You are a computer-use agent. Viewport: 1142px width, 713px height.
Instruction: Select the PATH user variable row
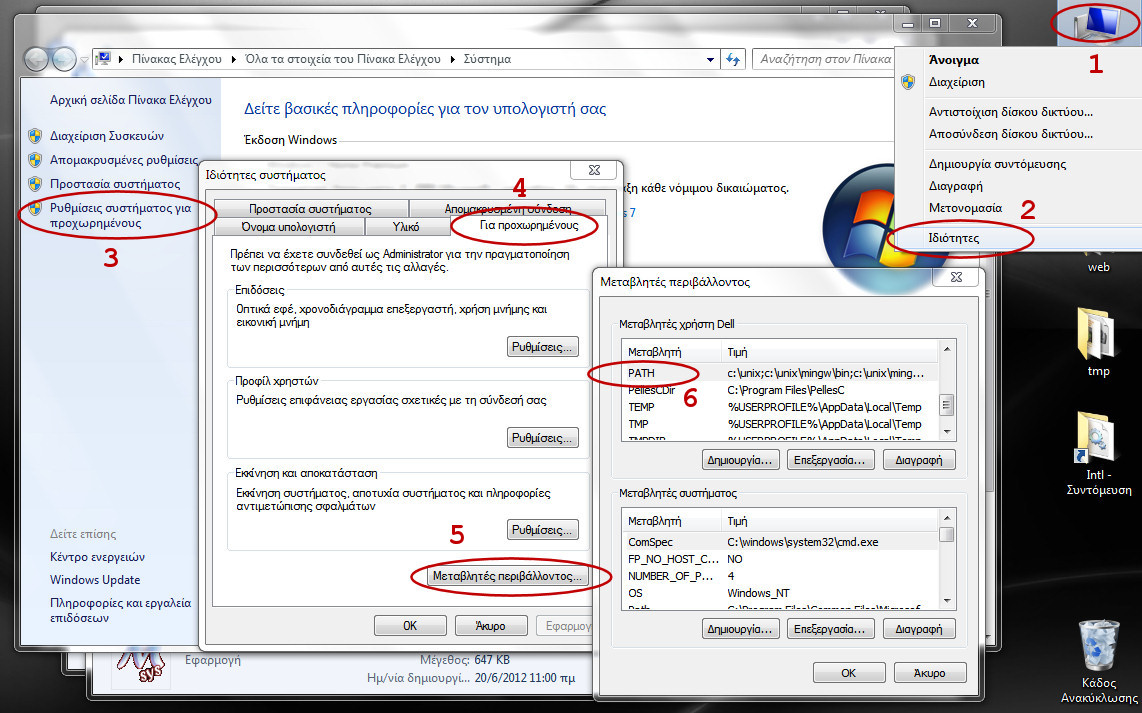tap(780, 373)
